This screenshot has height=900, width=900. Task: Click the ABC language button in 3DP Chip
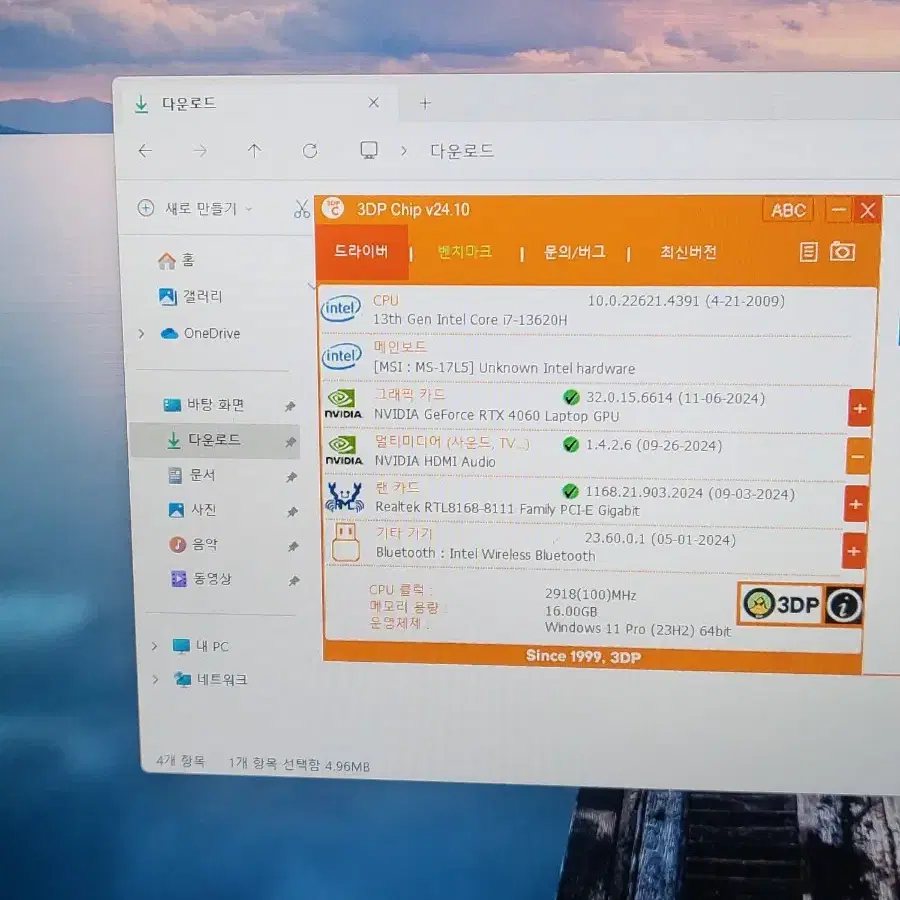point(788,210)
